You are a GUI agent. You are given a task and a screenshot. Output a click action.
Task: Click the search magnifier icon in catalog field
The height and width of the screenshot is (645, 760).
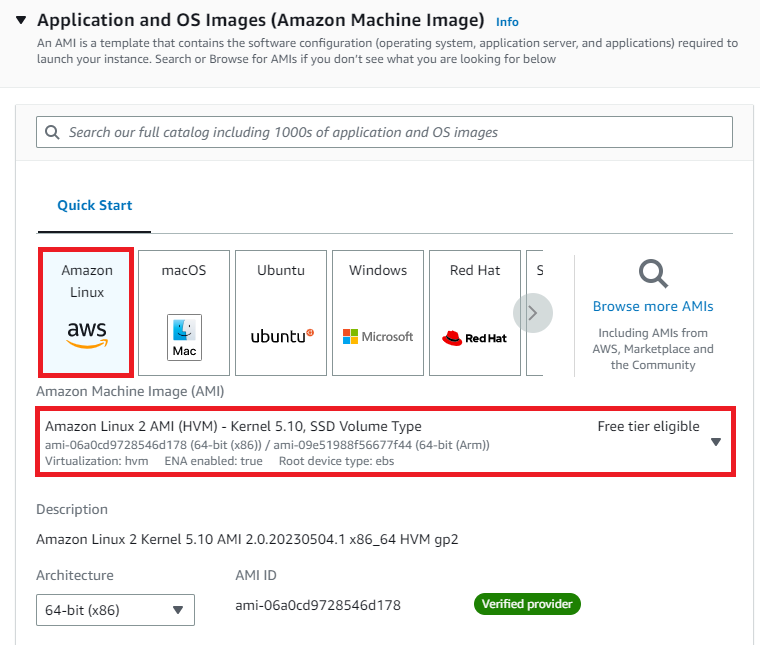coord(52,132)
